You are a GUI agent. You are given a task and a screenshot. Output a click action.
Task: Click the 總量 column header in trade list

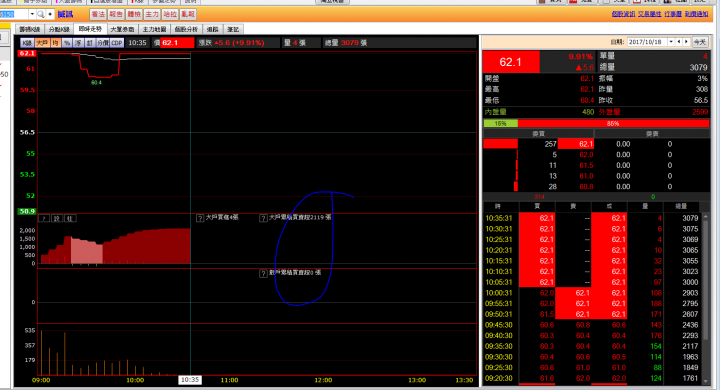point(681,207)
